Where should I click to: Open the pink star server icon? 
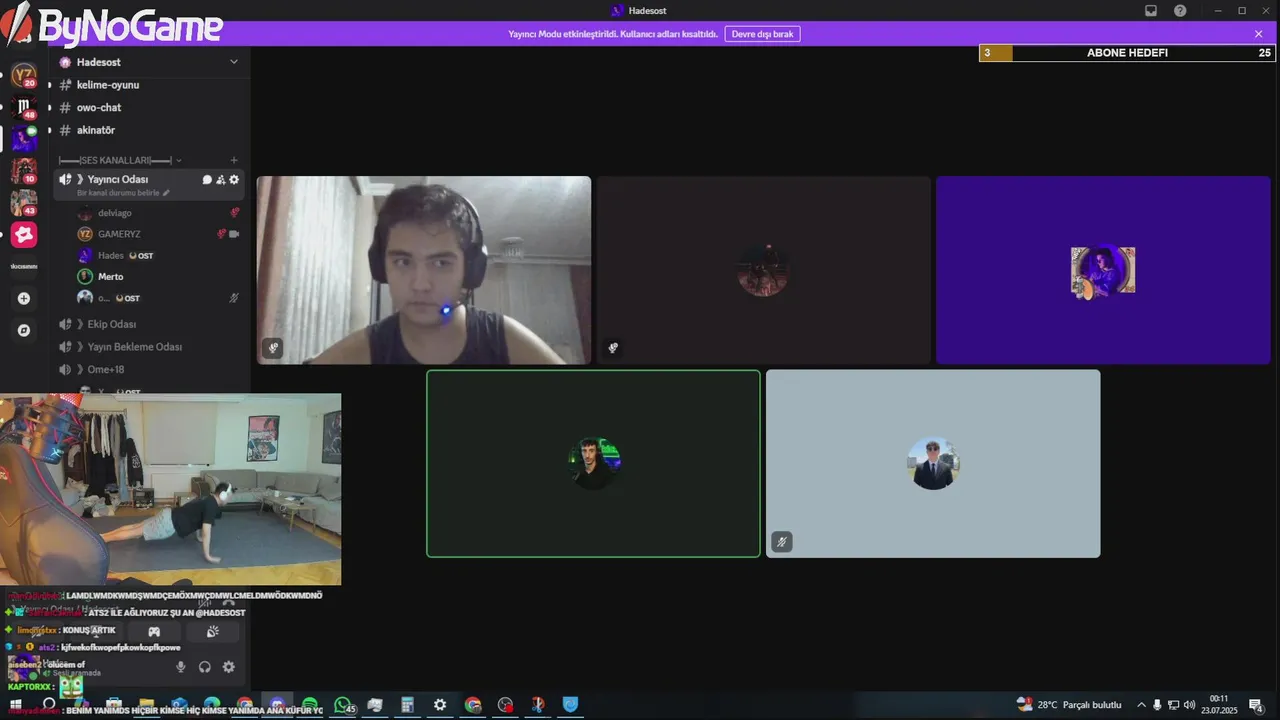(x=24, y=235)
